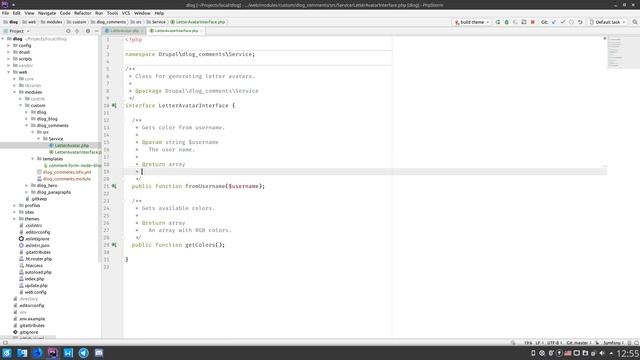
Task: Click the Service breadcrumb in navigation bar
Action: tap(156, 22)
